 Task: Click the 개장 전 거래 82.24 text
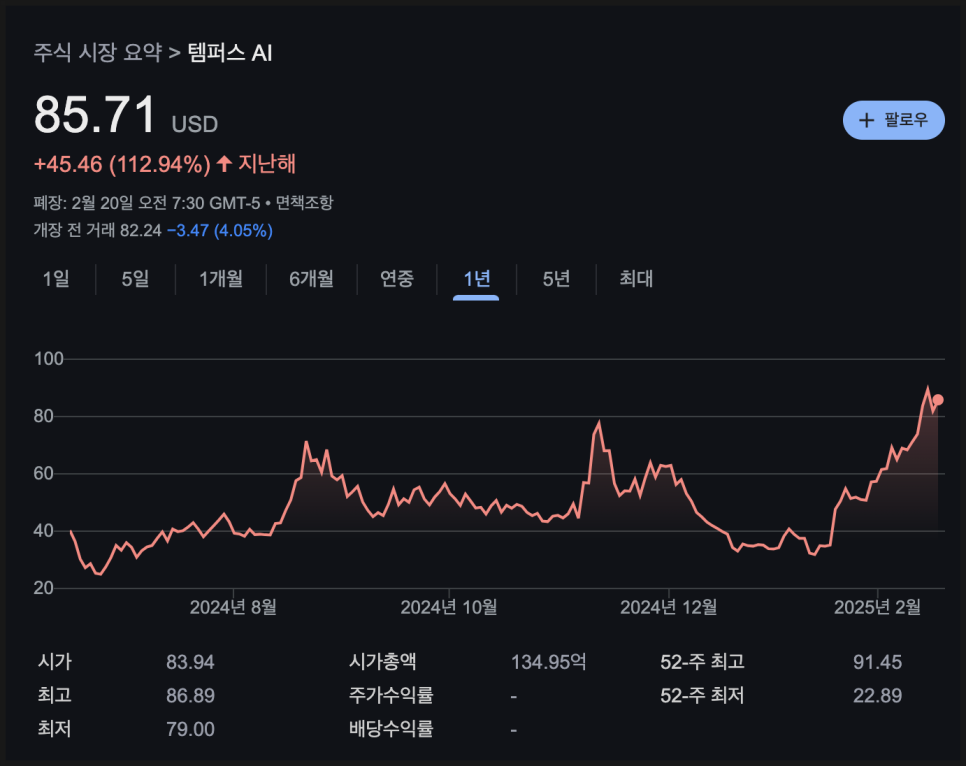coord(97,230)
